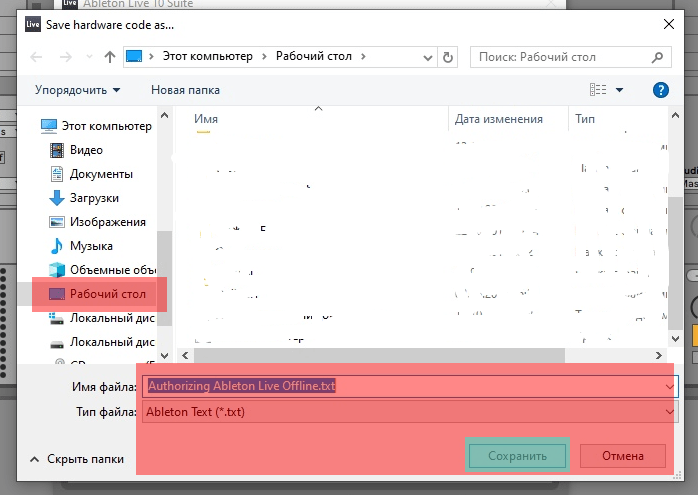Click the computer icon in address bar
This screenshot has width=698, height=495.
[134, 57]
